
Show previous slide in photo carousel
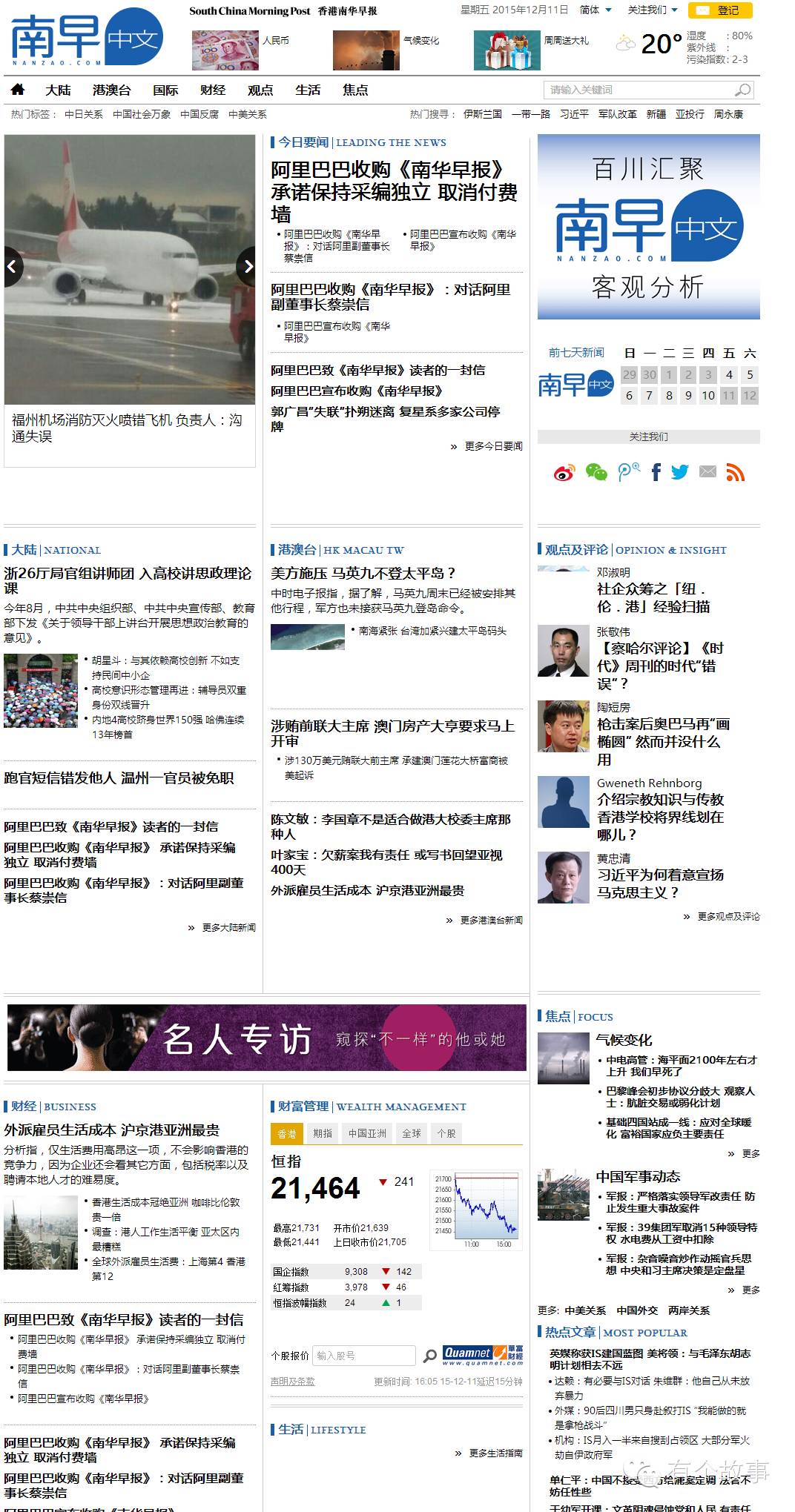(x=13, y=266)
